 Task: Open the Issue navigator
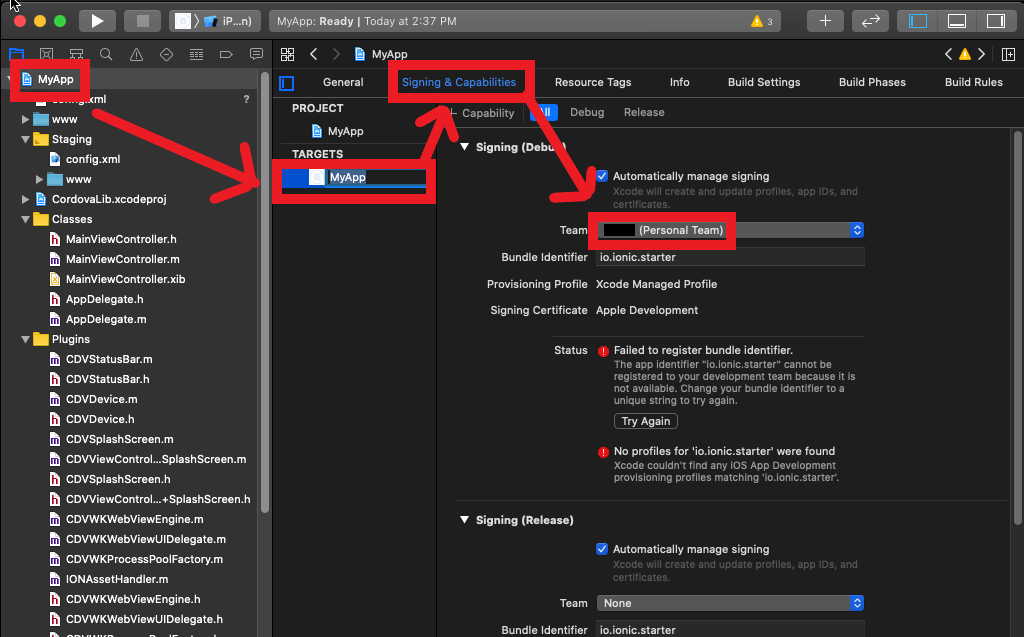coord(136,54)
